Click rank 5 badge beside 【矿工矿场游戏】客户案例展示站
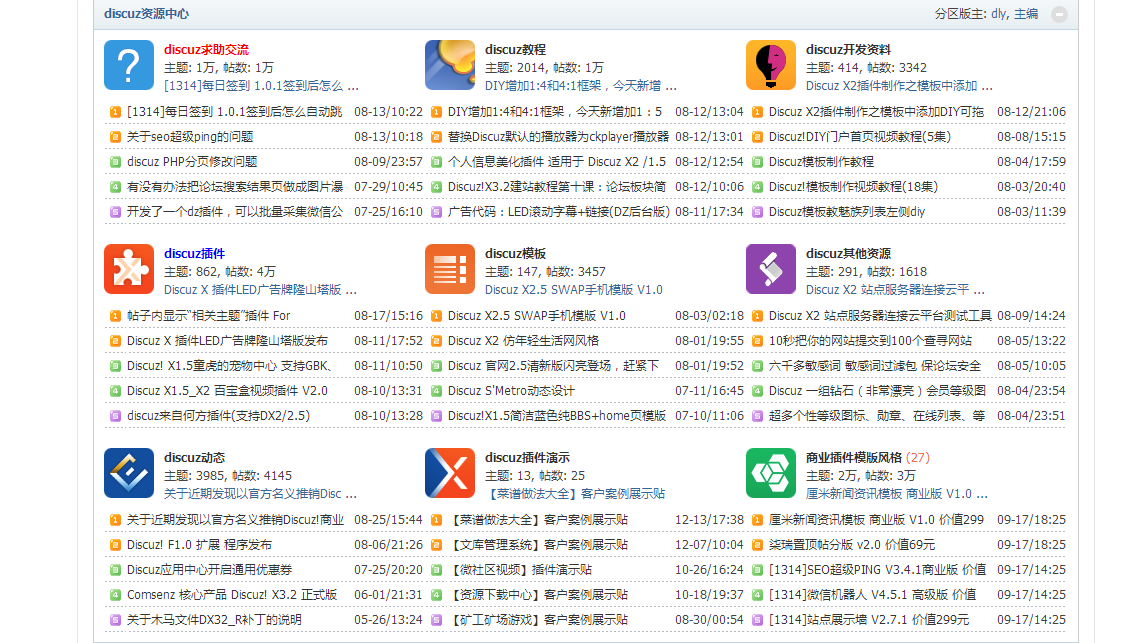 [436, 620]
